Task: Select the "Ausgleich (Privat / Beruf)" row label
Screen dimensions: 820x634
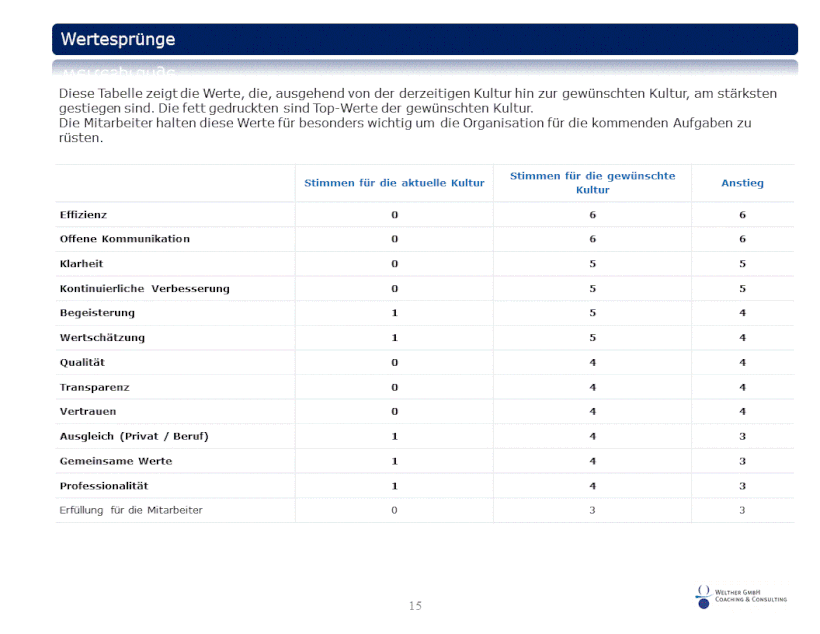Action: click(134, 436)
